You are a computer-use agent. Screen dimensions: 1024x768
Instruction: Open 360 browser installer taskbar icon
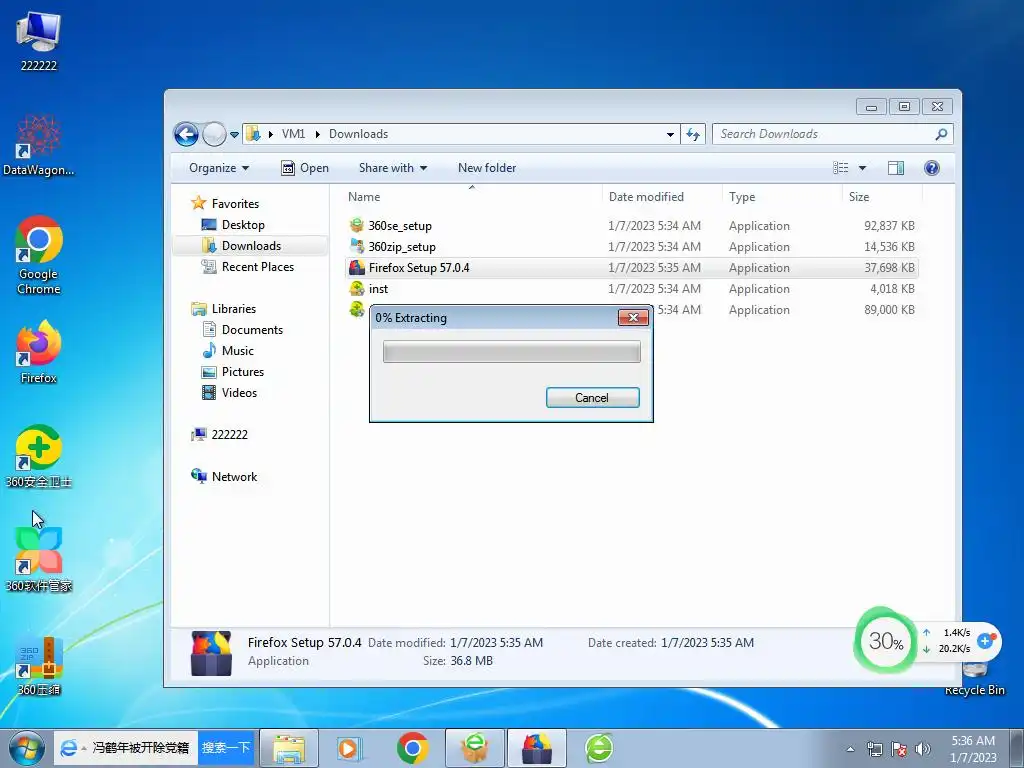pos(475,748)
